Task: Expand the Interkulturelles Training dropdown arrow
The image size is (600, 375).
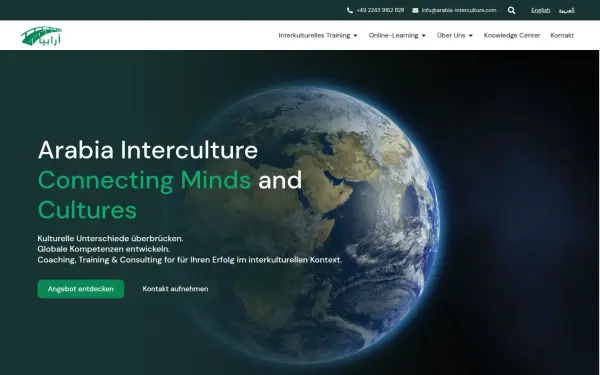Action: tap(355, 36)
